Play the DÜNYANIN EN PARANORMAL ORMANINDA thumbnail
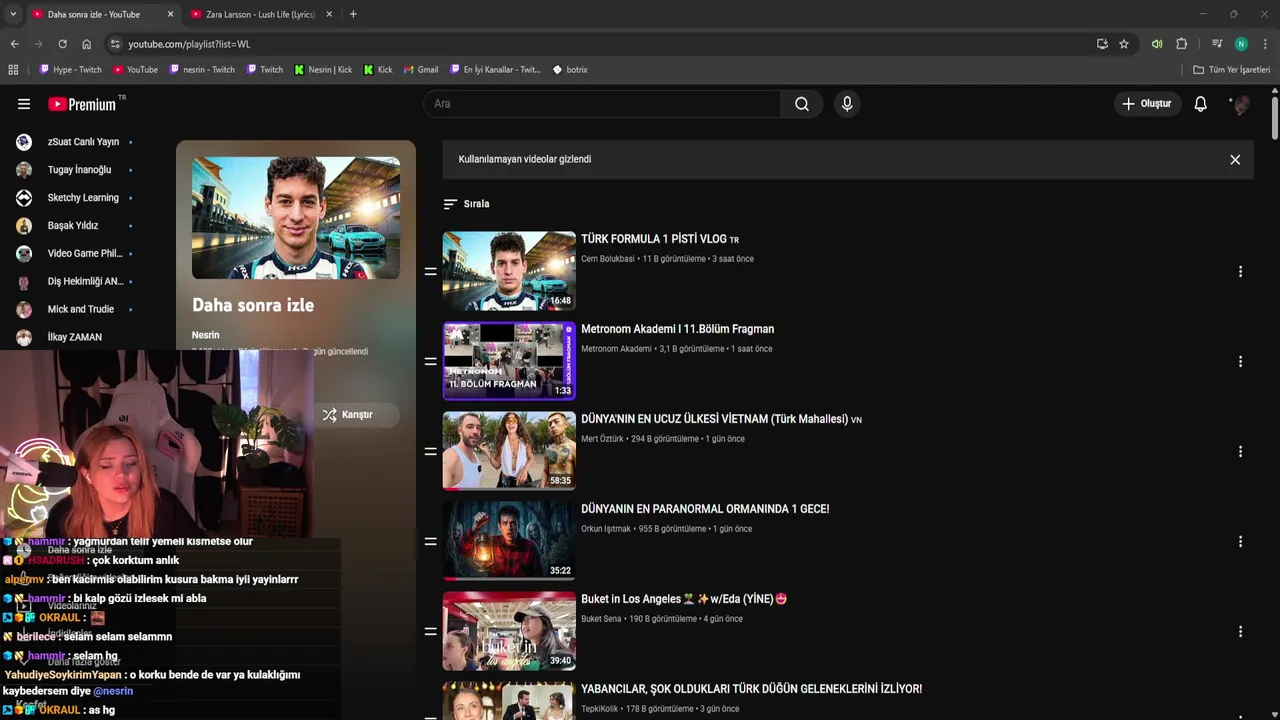1280x720 pixels. tap(509, 541)
